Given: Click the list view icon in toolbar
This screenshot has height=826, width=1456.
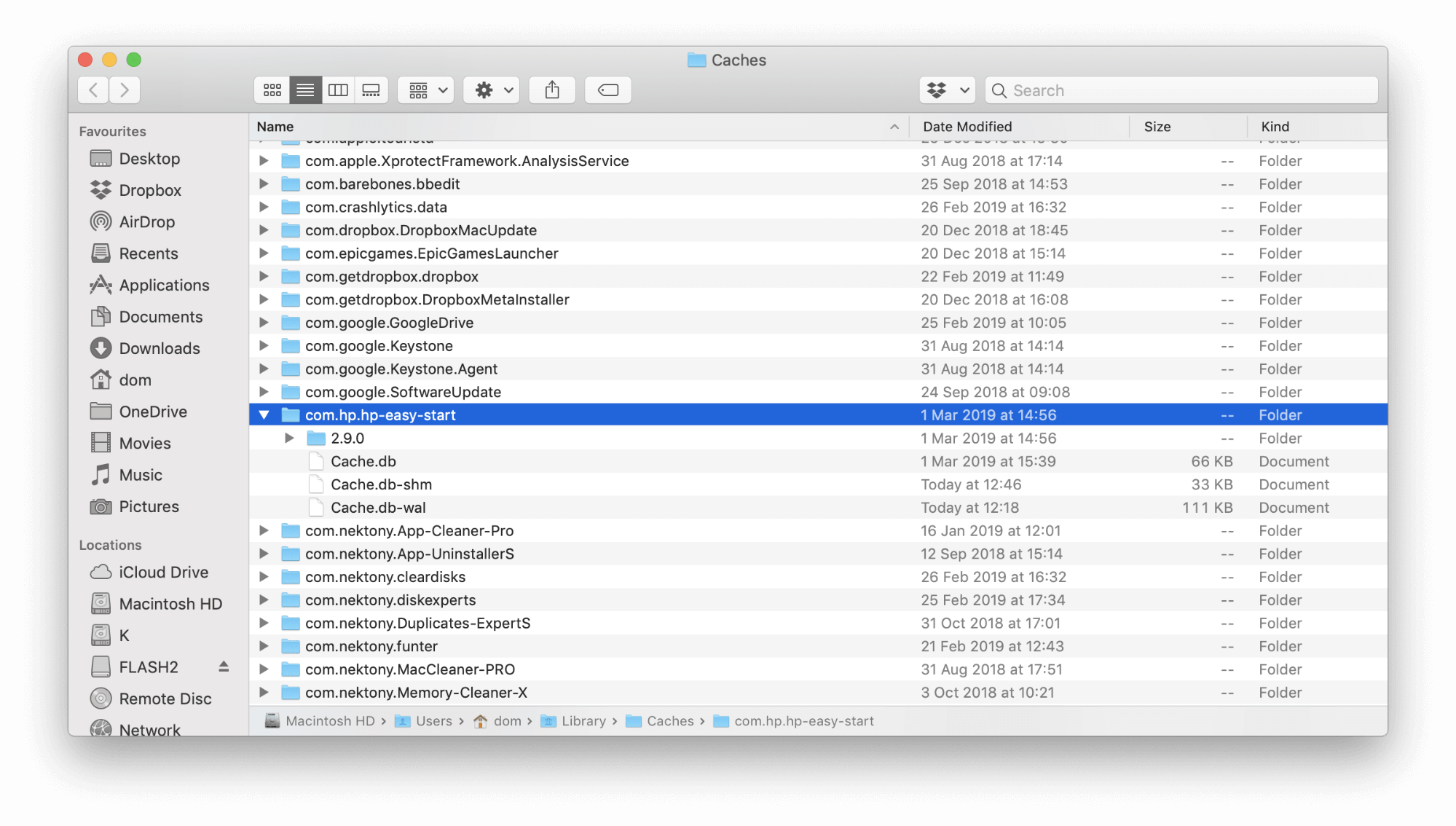Looking at the screenshot, I should [x=305, y=90].
